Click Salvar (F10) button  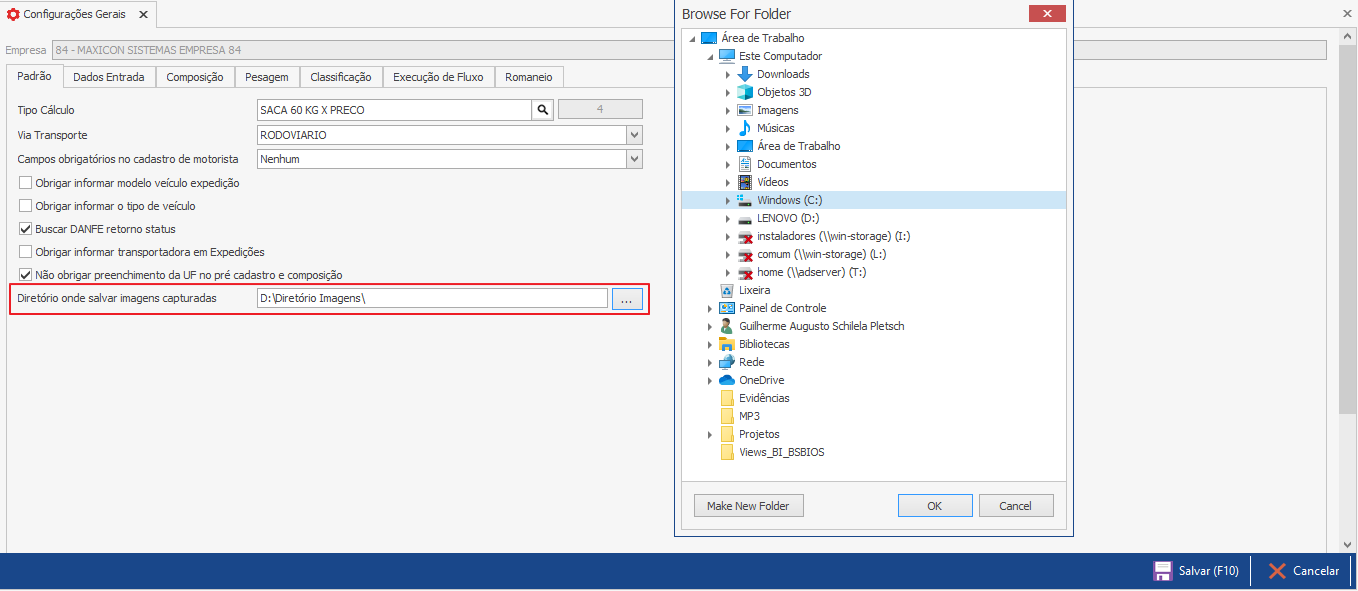[x=1196, y=571]
